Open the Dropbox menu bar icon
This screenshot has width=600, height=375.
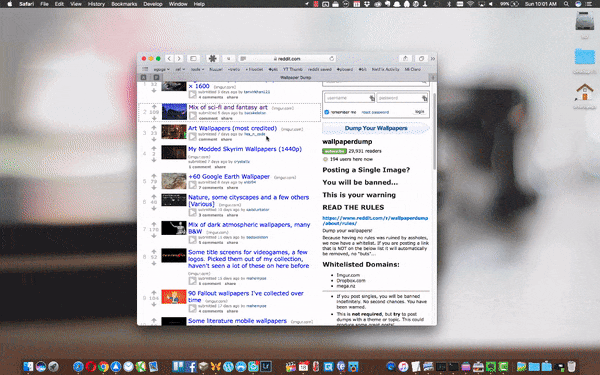(367, 4)
